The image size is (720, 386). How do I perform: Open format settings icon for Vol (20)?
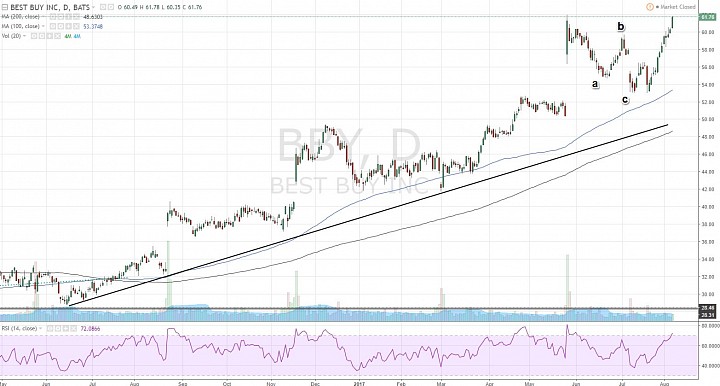click(42, 36)
